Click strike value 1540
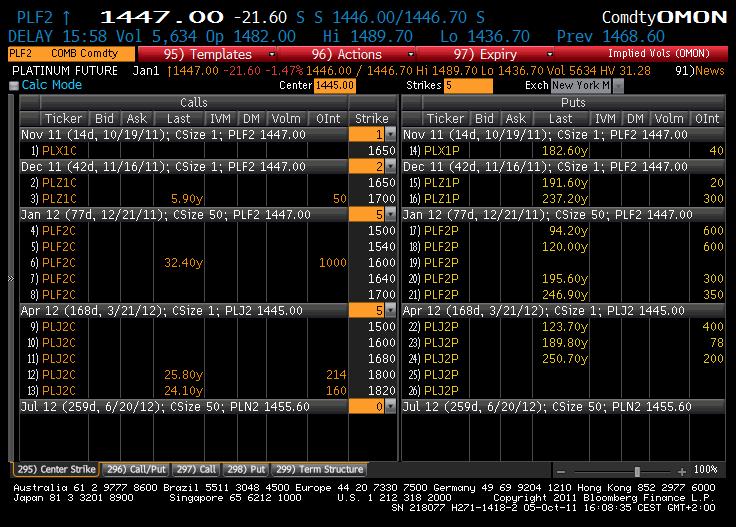The width and height of the screenshot is (736, 527). click(x=382, y=247)
